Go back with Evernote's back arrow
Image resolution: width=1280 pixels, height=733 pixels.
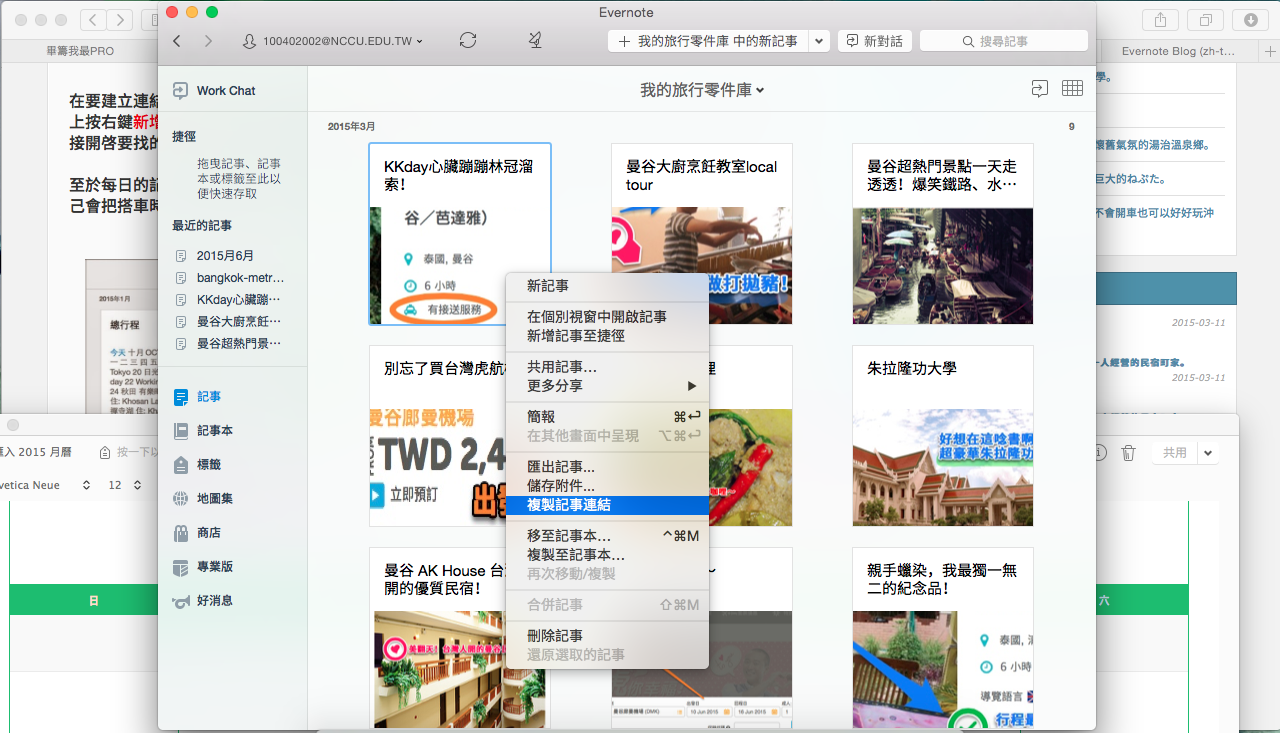pos(177,41)
